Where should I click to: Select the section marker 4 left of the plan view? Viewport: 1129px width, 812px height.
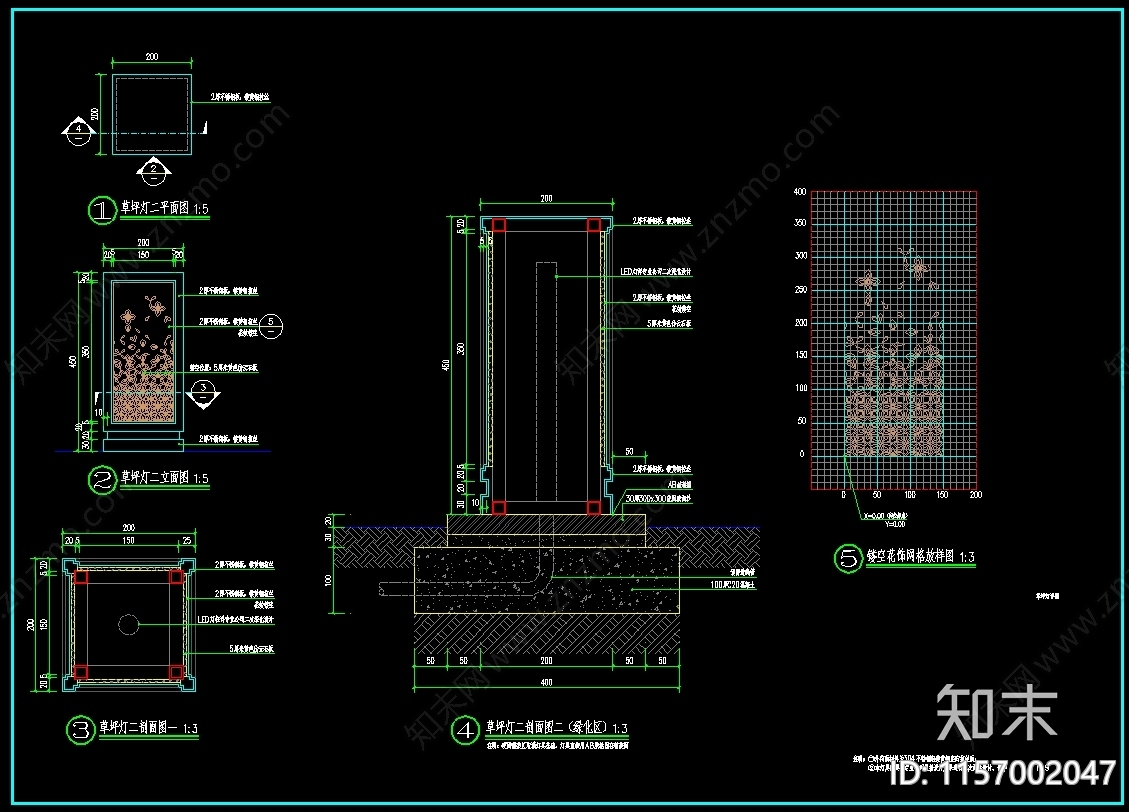(x=78, y=132)
